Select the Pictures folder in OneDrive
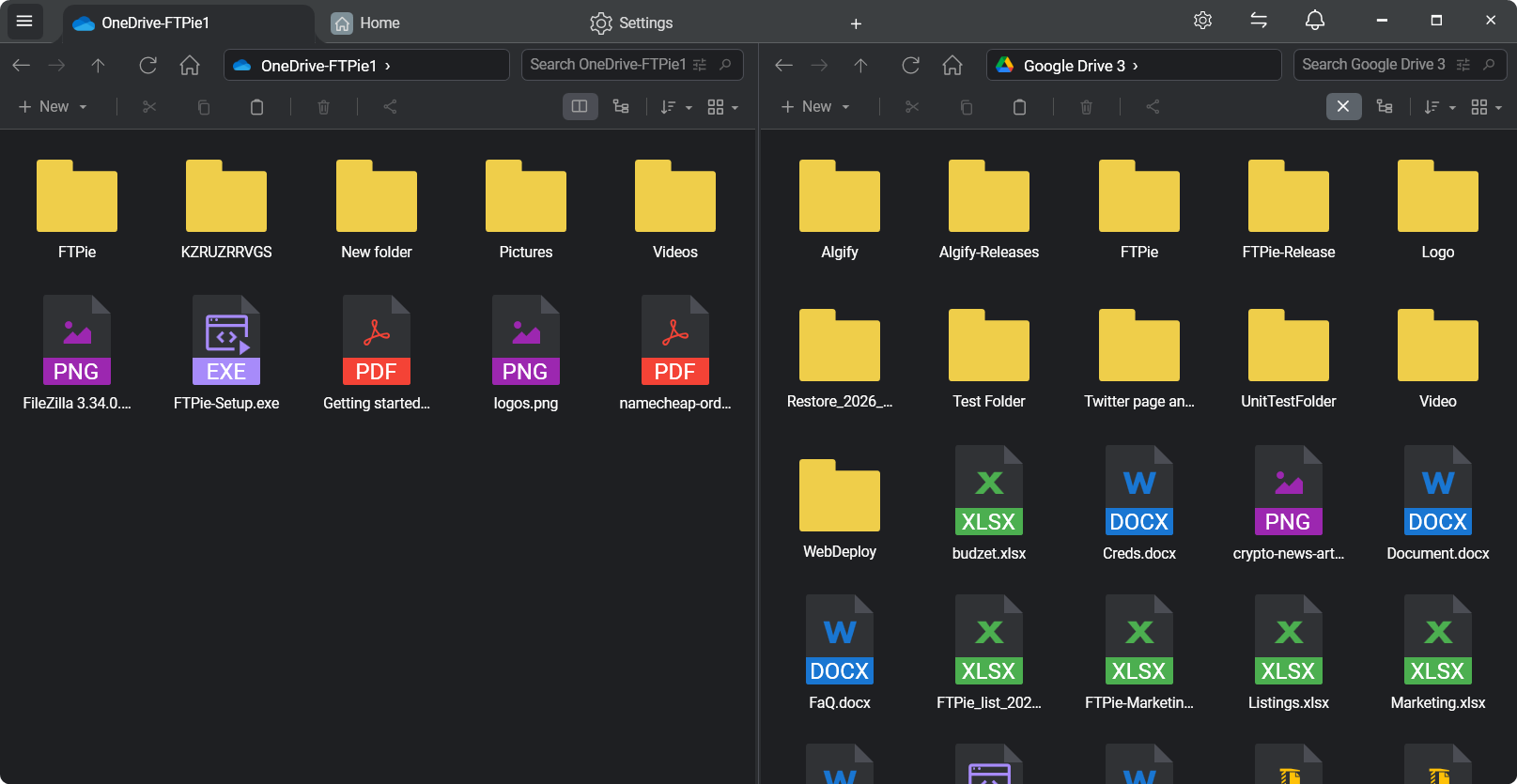The width and height of the screenshot is (1517, 784). 526,210
